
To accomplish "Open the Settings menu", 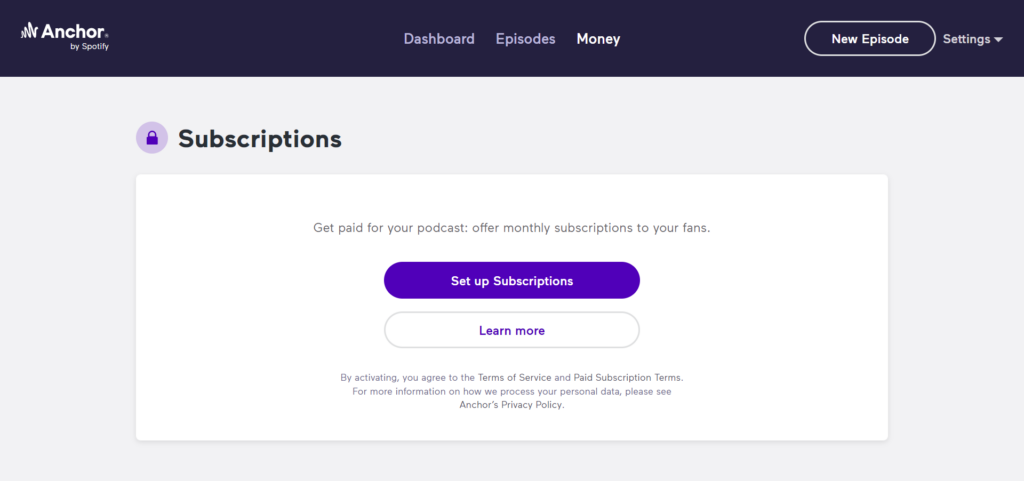I will click(965, 39).
